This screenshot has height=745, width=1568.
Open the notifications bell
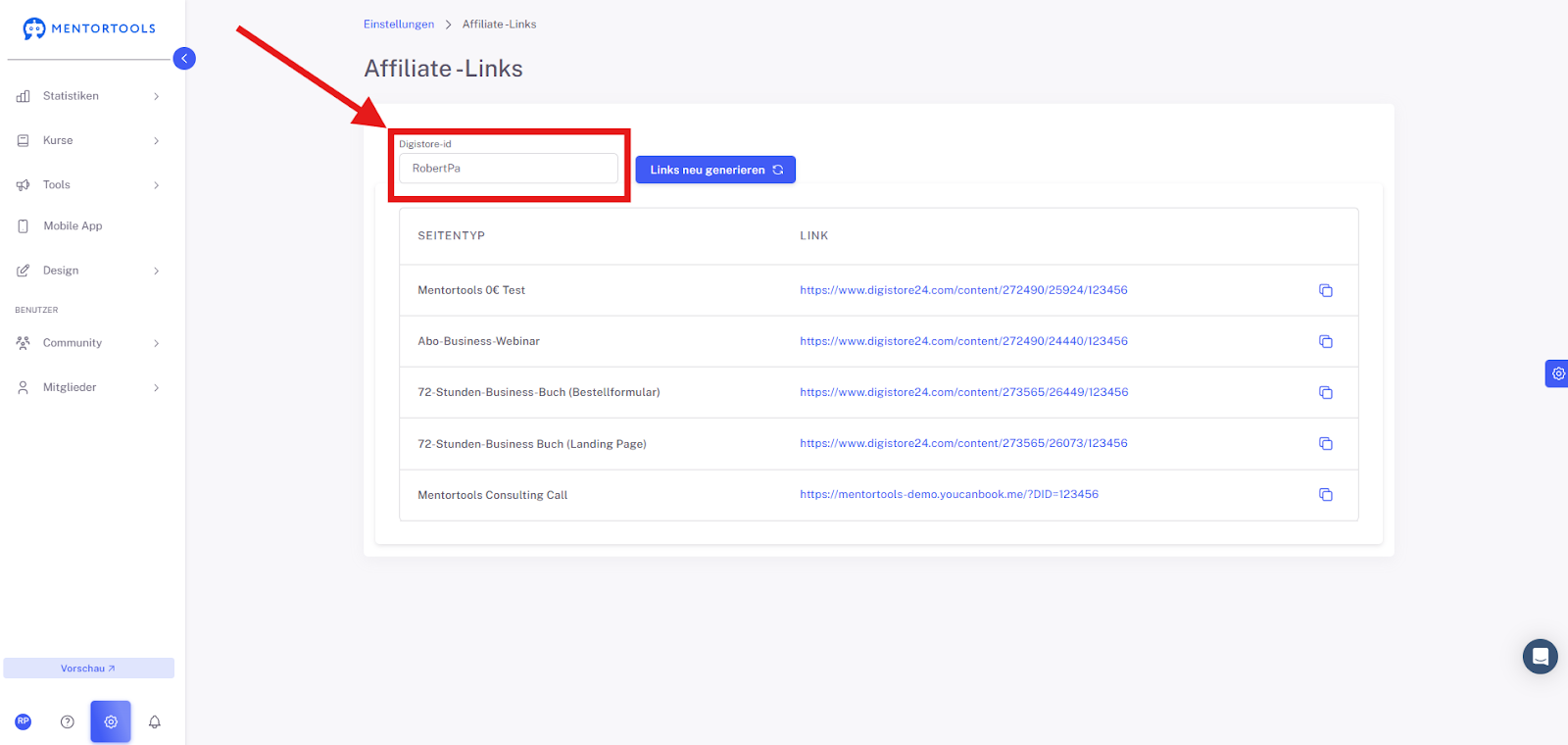(x=155, y=721)
